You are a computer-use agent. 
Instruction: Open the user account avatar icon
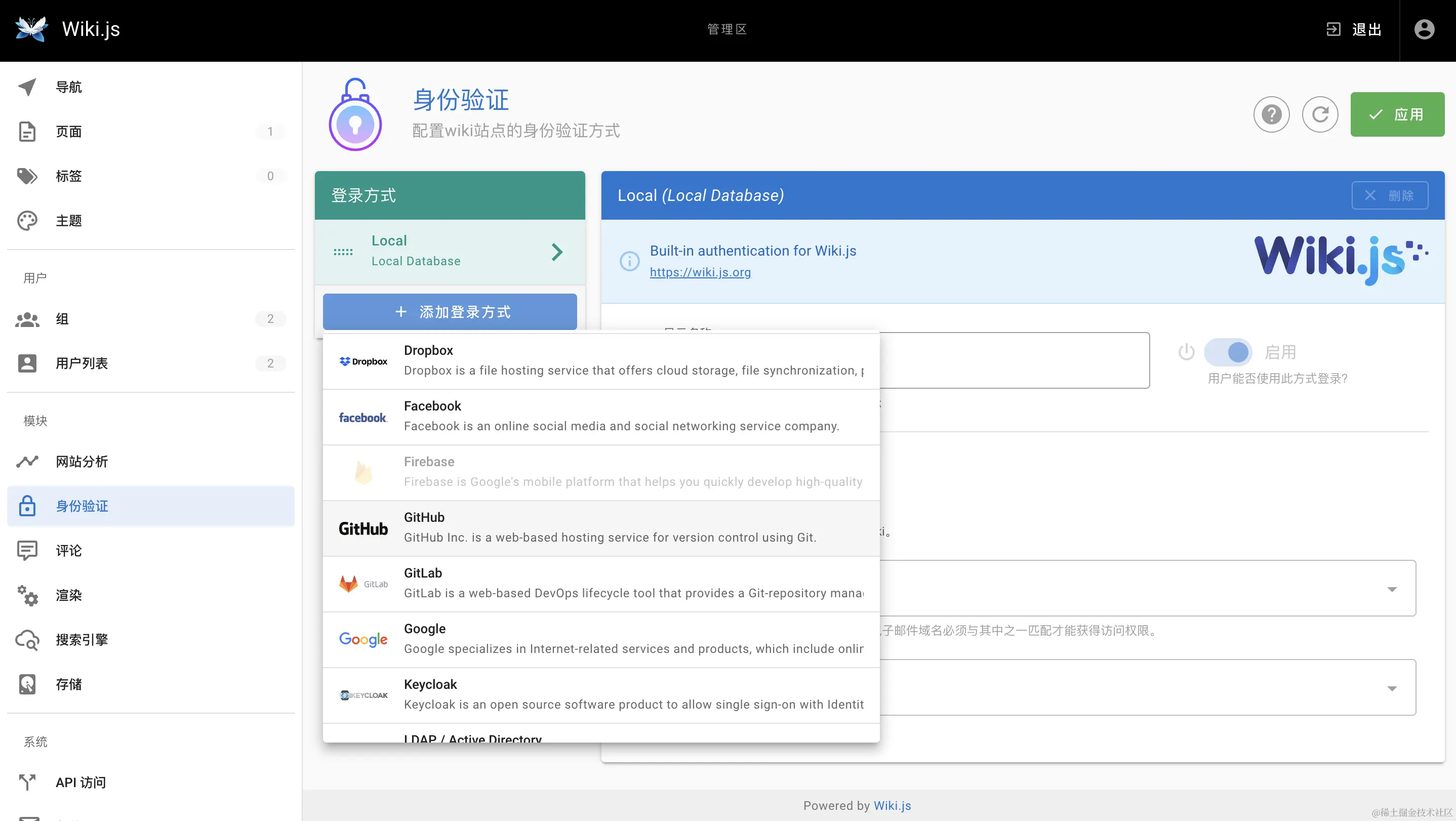pos(1424,29)
